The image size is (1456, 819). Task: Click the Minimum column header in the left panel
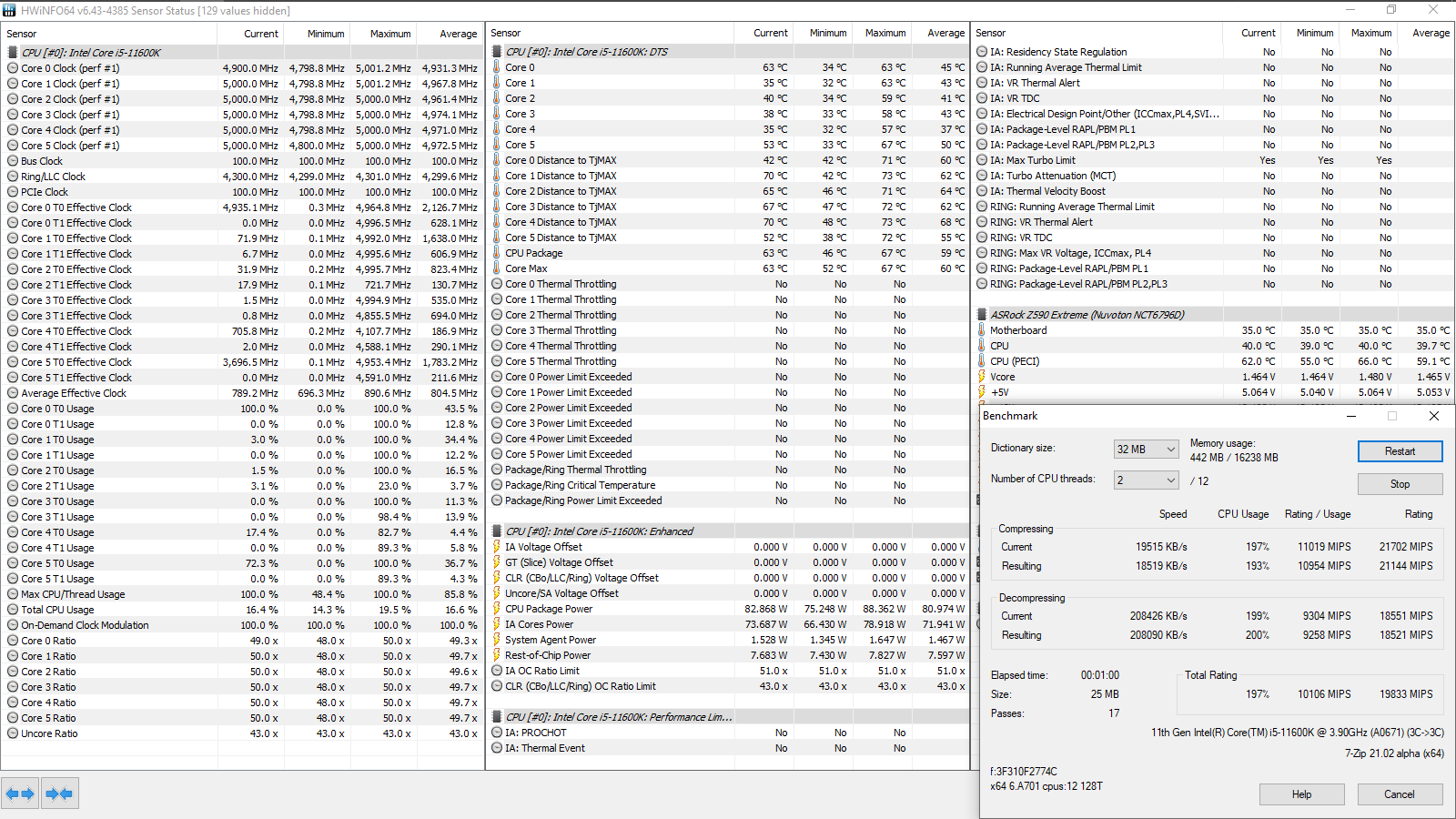point(318,34)
